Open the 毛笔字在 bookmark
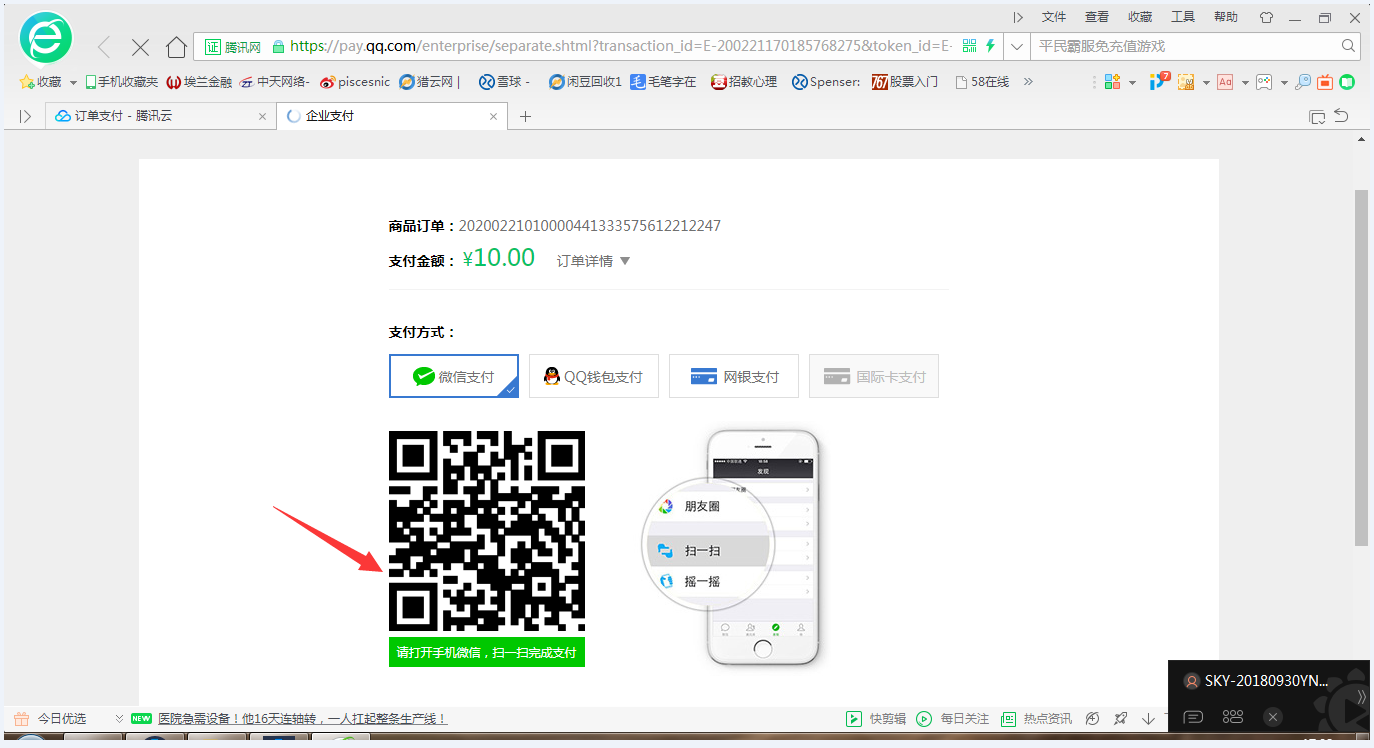Image resolution: width=1374 pixels, height=748 pixels. pyautogui.click(x=663, y=82)
